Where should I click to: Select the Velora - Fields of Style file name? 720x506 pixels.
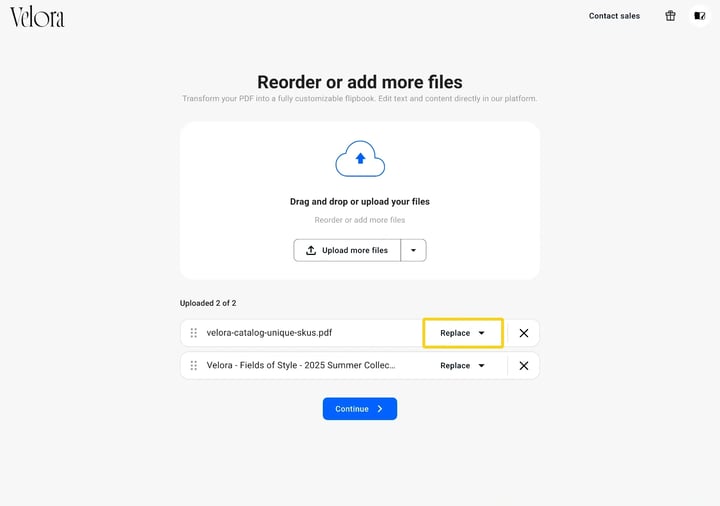[x=301, y=365]
